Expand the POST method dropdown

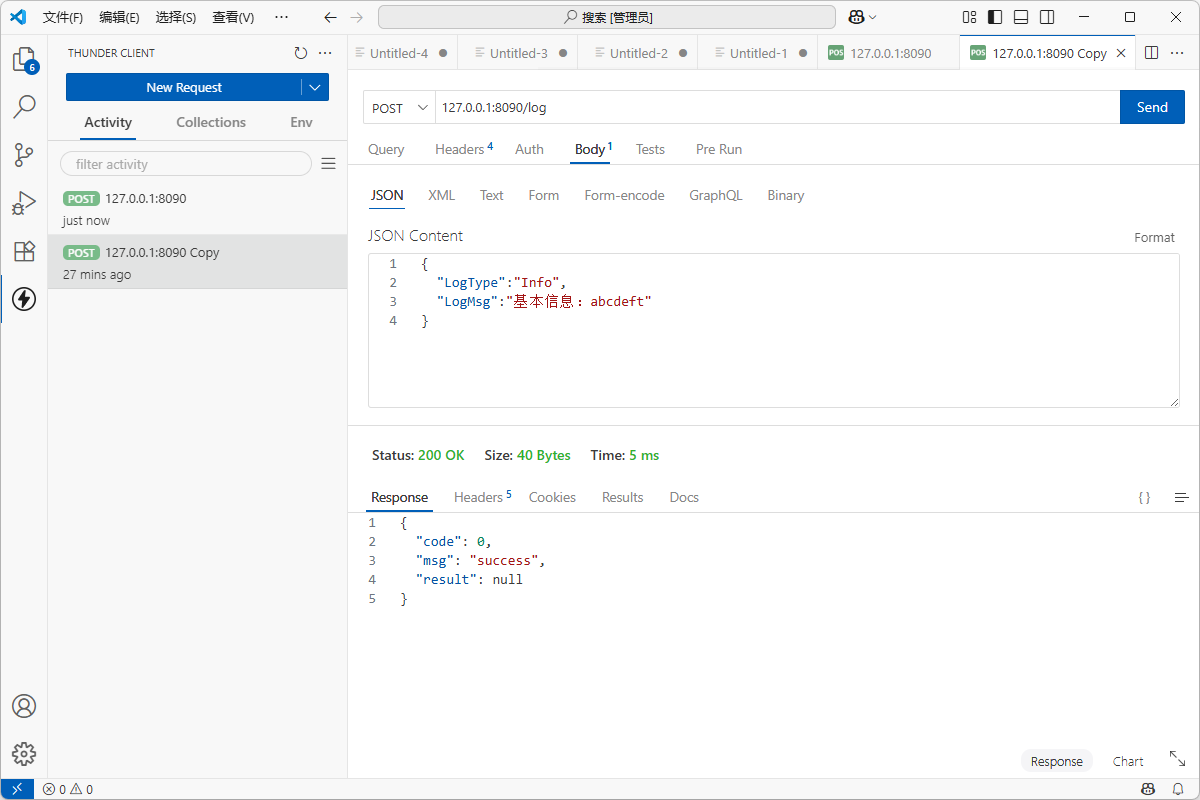(x=399, y=108)
